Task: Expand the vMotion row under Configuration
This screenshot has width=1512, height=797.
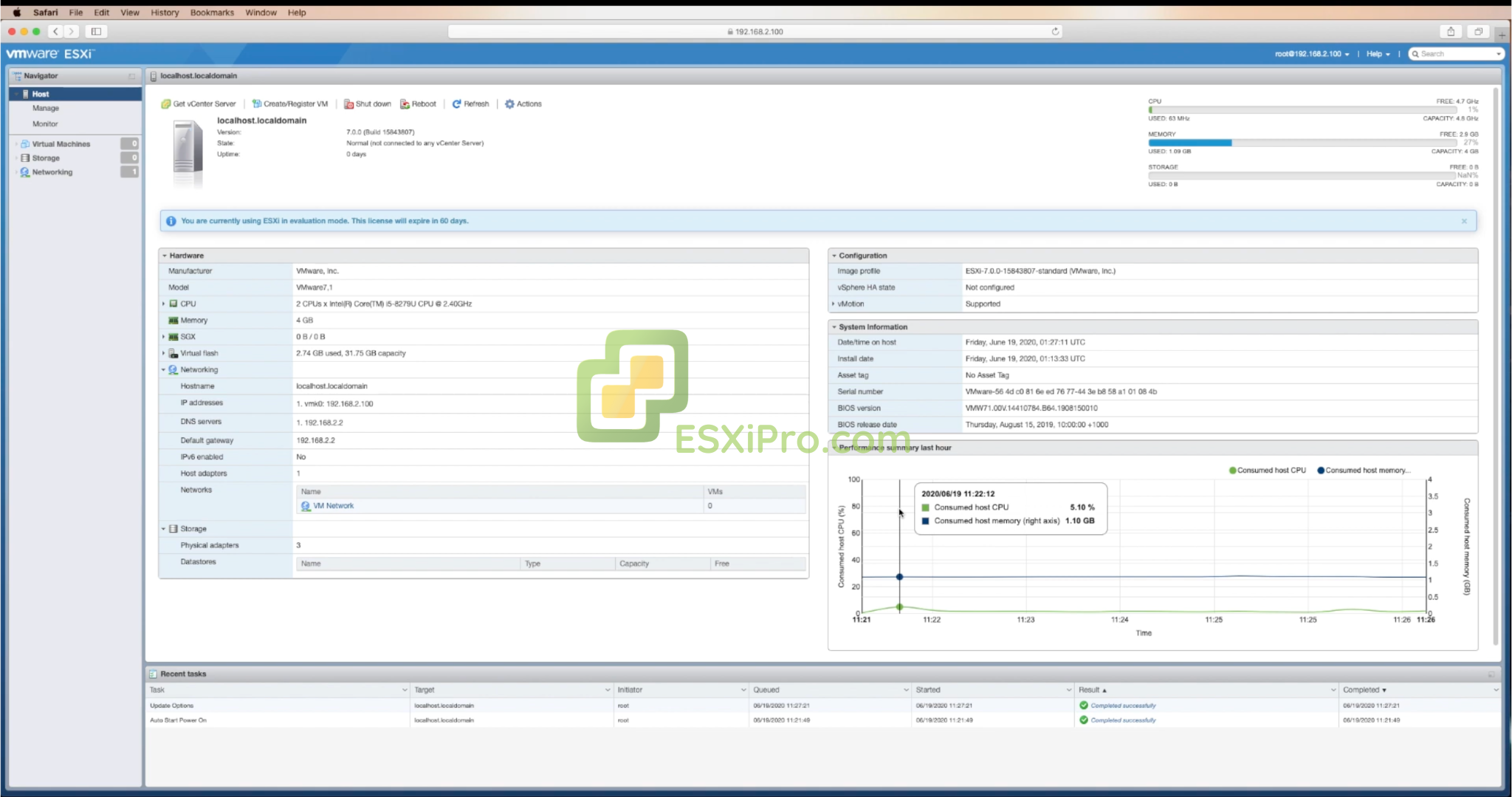Action: 834,304
